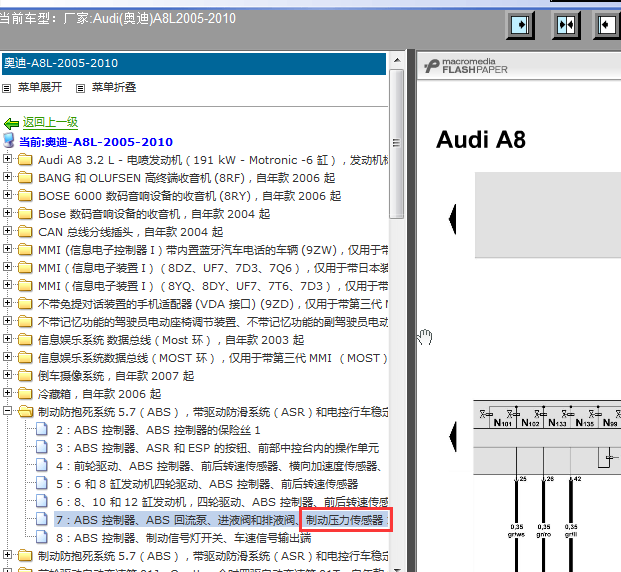Expand 信息娱乐系统数据总线 第三代 MMI folder
The height and width of the screenshot is (572, 621).
[7, 357]
